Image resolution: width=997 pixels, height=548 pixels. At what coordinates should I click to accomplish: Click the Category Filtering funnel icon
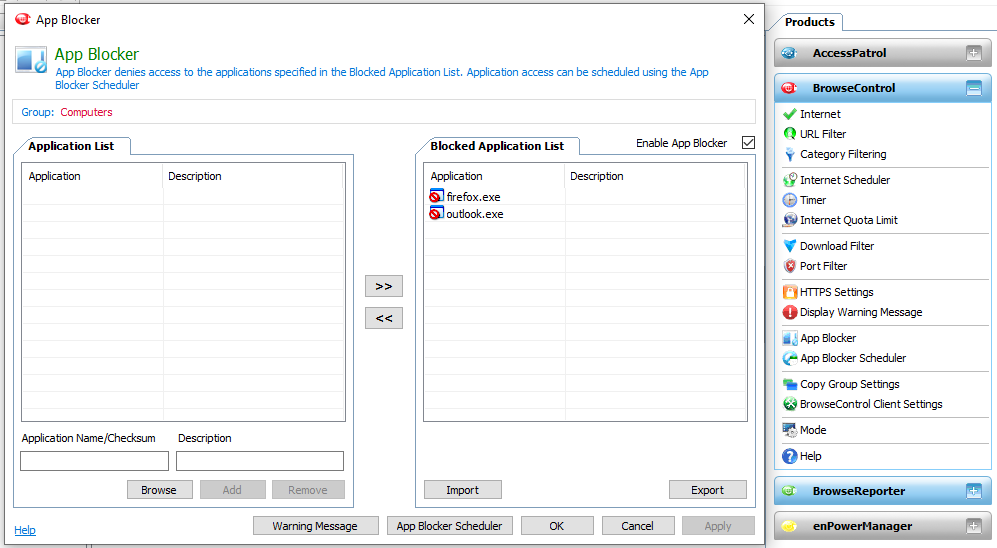pyautogui.click(x=789, y=154)
